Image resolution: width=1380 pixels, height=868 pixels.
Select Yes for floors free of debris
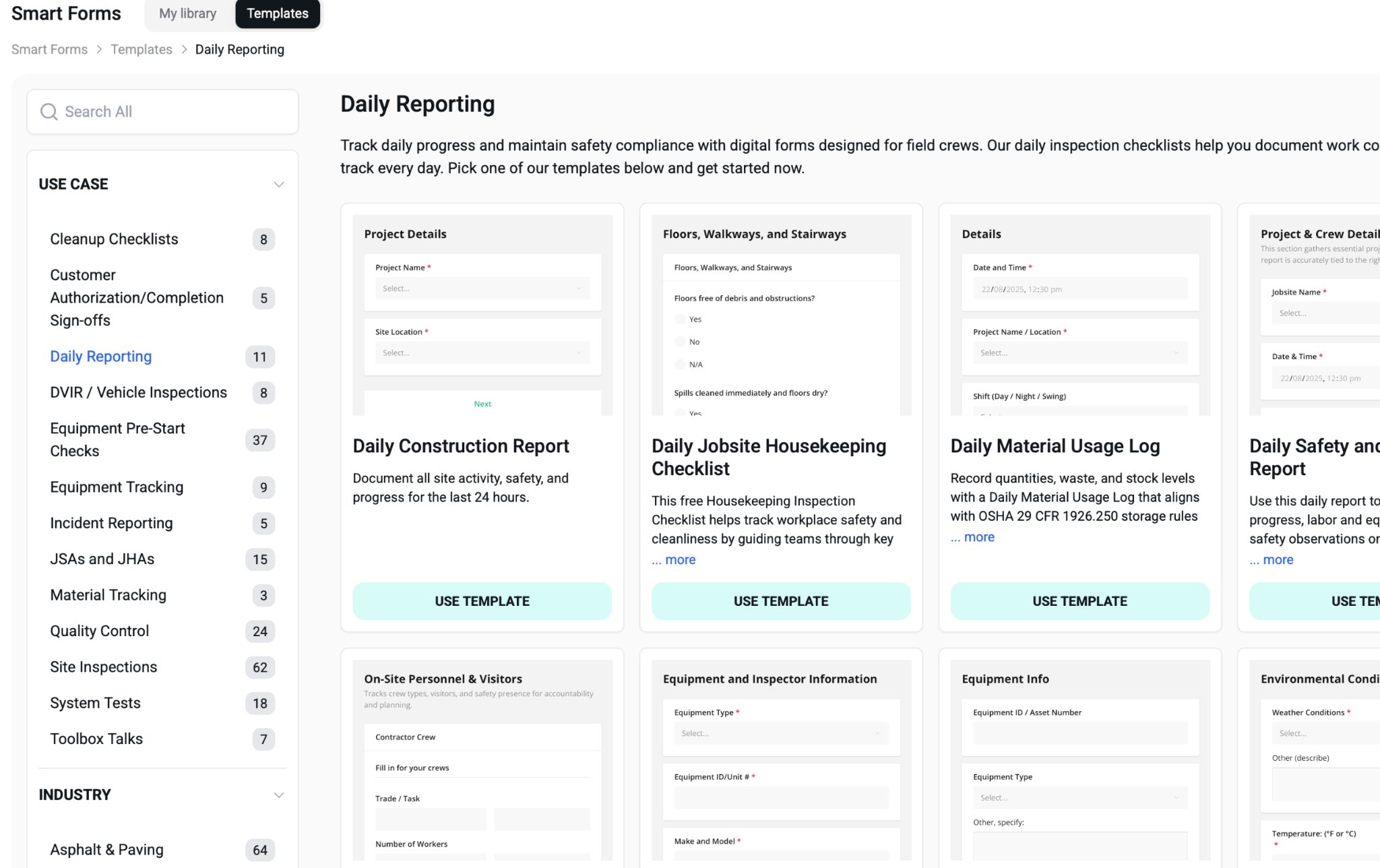(680, 319)
